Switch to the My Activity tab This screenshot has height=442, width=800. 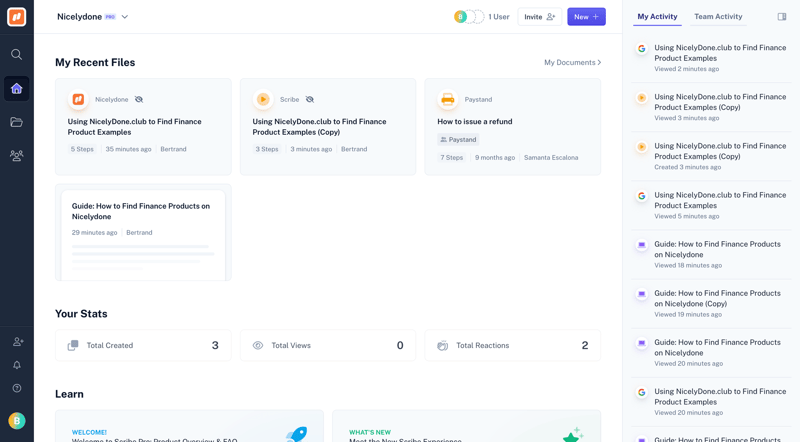(x=657, y=17)
